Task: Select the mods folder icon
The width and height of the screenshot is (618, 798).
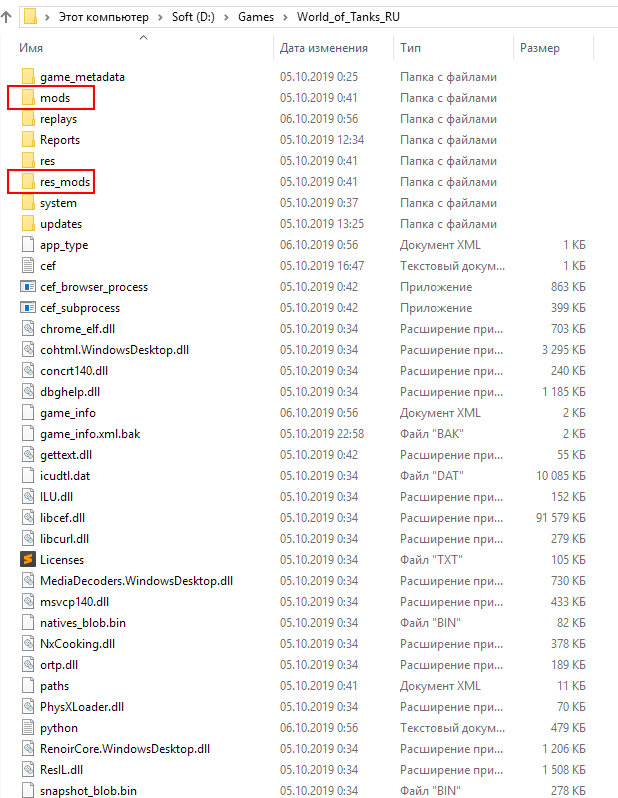Action: click(29, 98)
